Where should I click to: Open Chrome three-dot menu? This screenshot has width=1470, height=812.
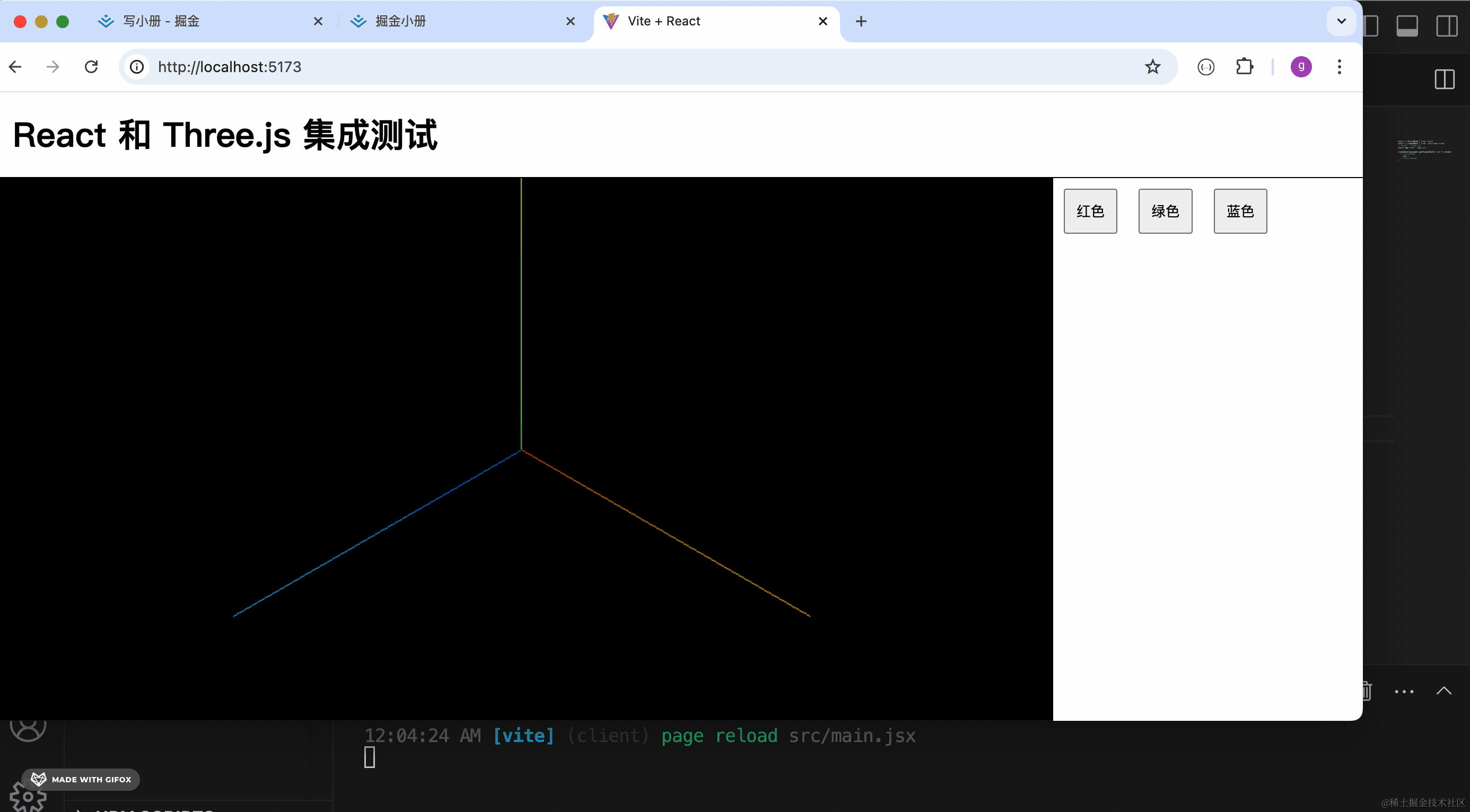tap(1340, 67)
